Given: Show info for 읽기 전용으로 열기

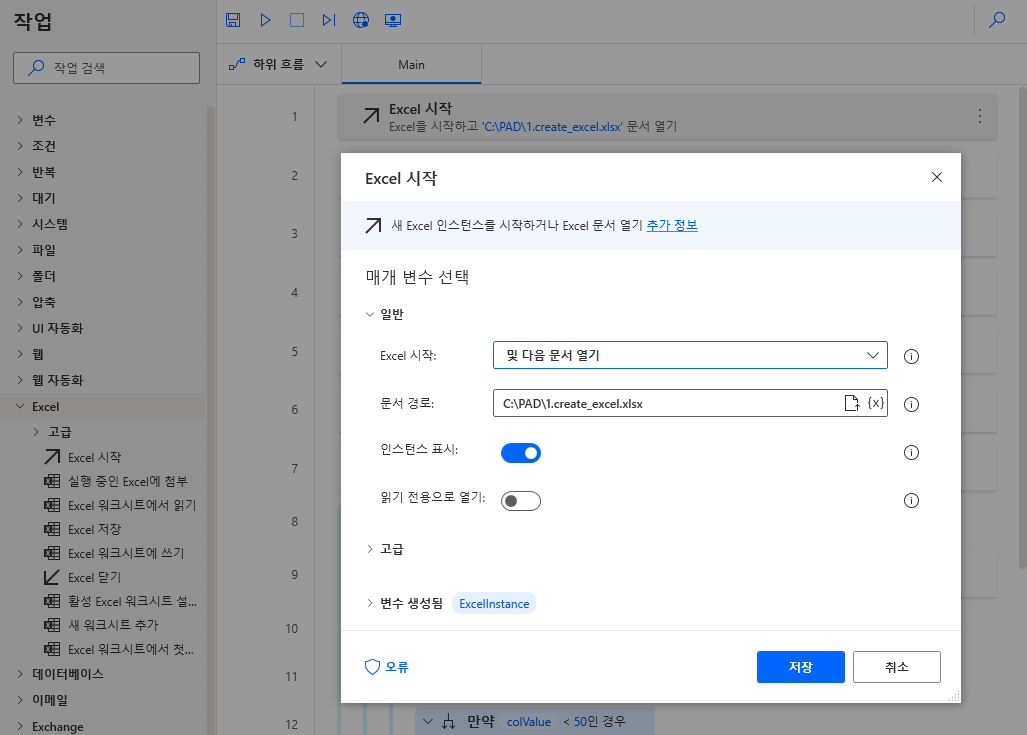Looking at the screenshot, I should [911, 500].
